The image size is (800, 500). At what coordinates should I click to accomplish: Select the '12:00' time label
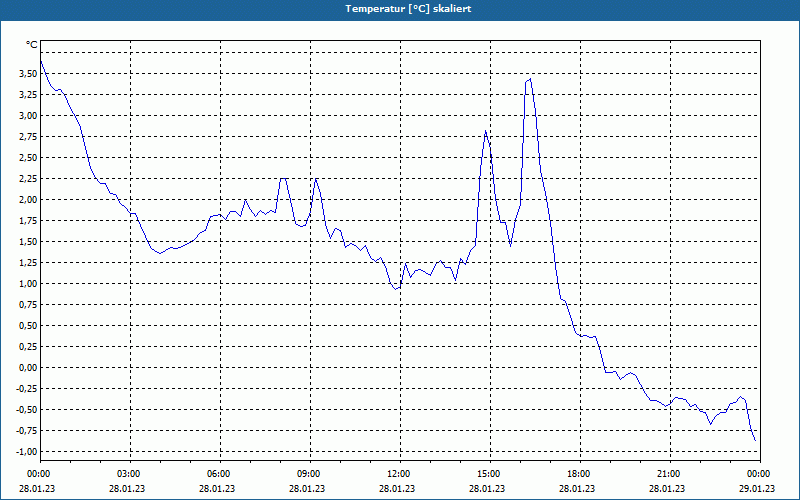click(x=400, y=474)
